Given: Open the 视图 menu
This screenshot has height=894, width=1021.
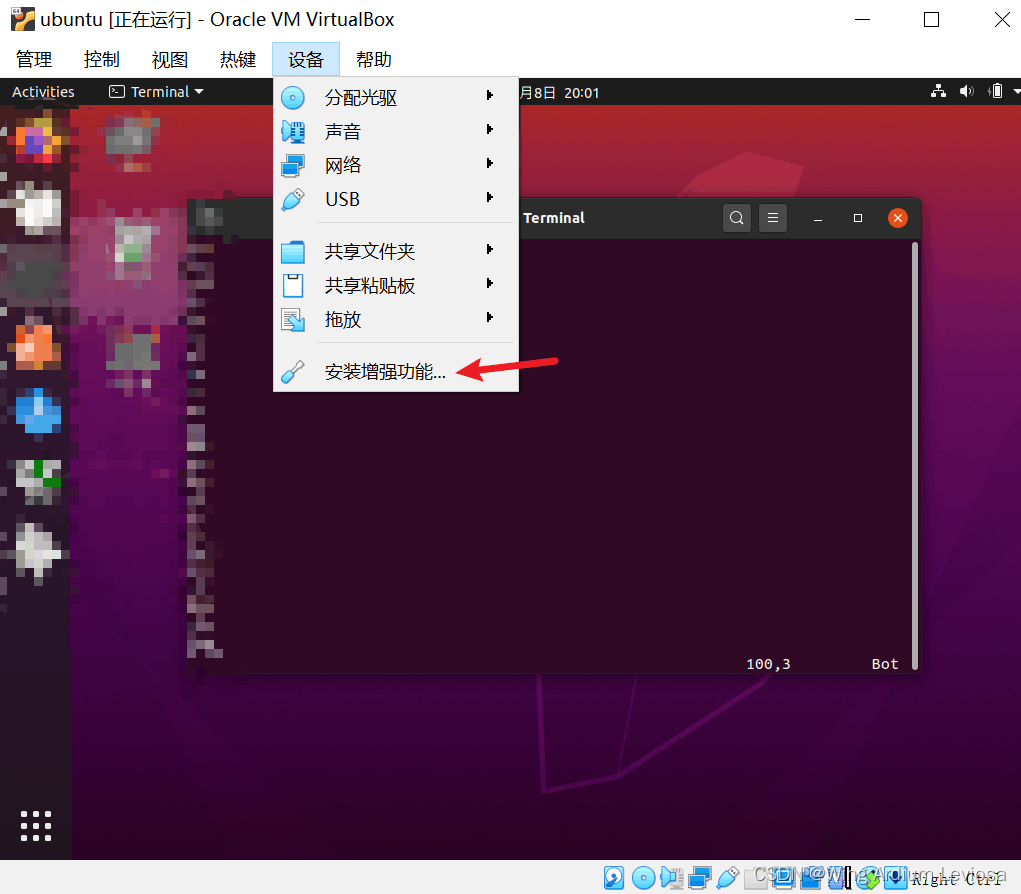Looking at the screenshot, I should 169,60.
